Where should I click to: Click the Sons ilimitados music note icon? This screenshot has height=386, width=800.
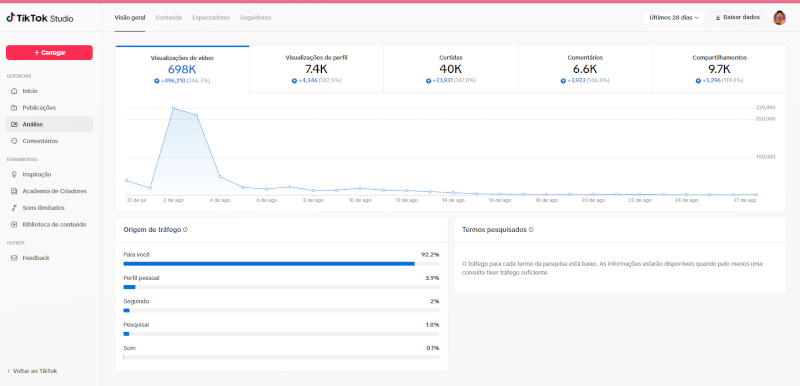pos(14,208)
